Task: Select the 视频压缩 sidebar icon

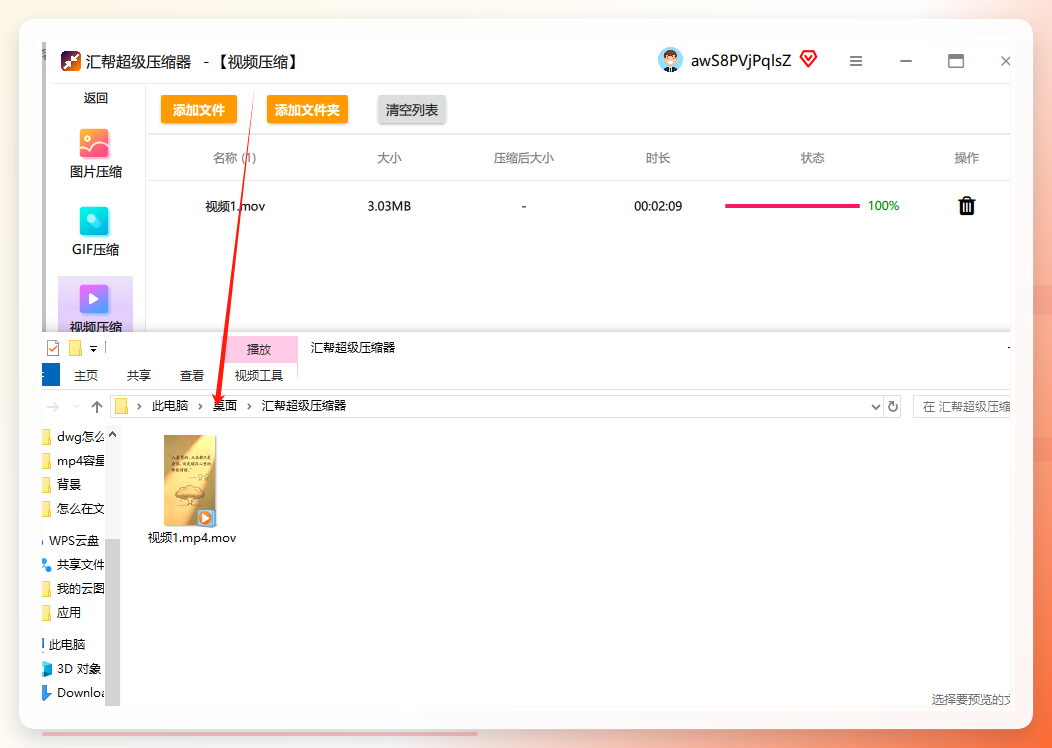Action: click(x=94, y=299)
